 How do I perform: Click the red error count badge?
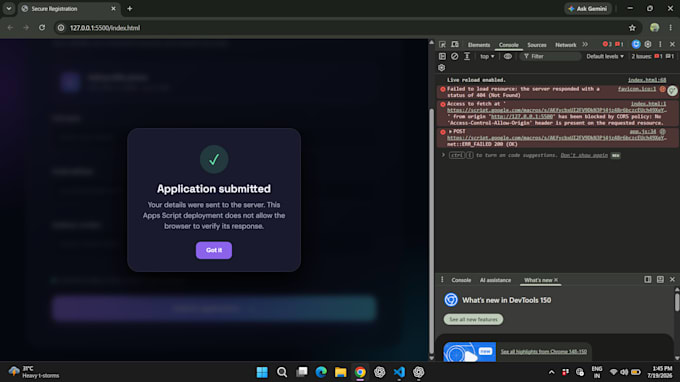tap(607, 44)
